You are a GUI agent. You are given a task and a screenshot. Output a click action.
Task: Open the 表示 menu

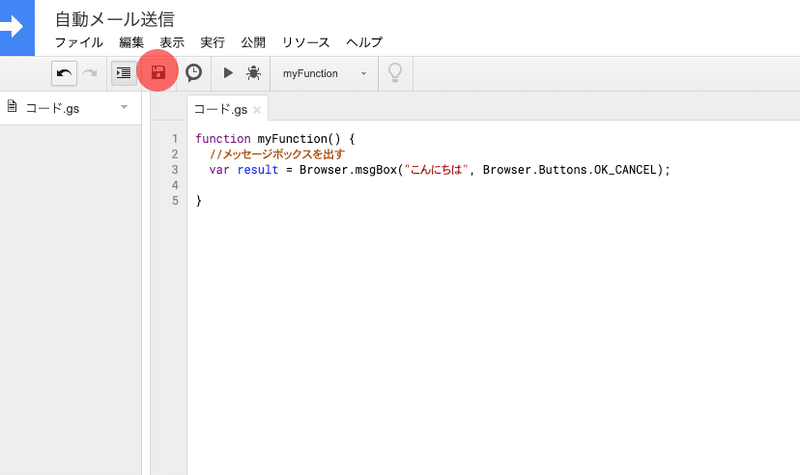(x=172, y=42)
